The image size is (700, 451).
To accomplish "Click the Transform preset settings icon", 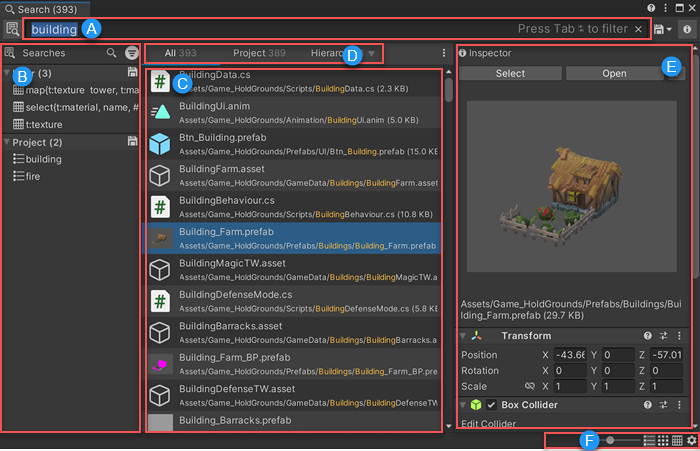I will 663,336.
